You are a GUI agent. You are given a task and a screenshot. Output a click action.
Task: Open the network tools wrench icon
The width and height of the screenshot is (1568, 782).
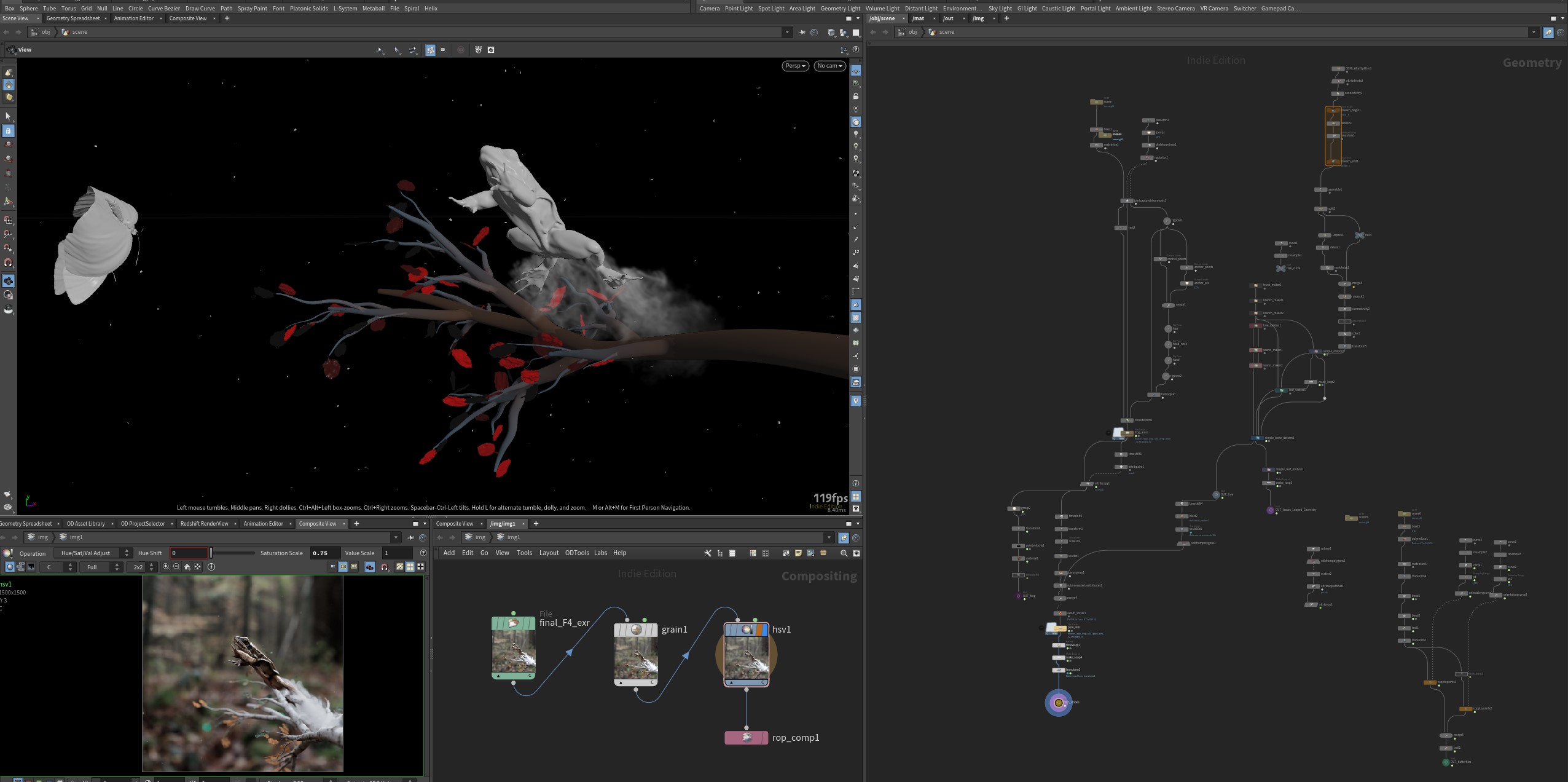(x=708, y=553)
